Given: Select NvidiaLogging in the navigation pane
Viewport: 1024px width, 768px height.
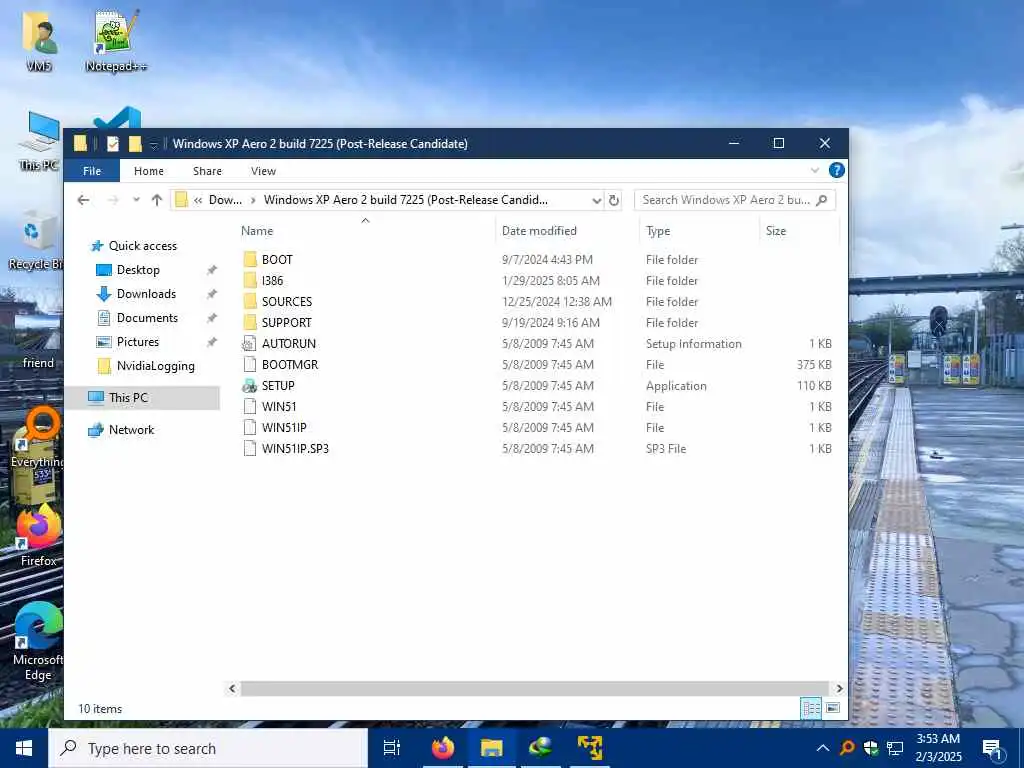Looking at the screenshot, I should pyautogui.click(x=155, y=366).
